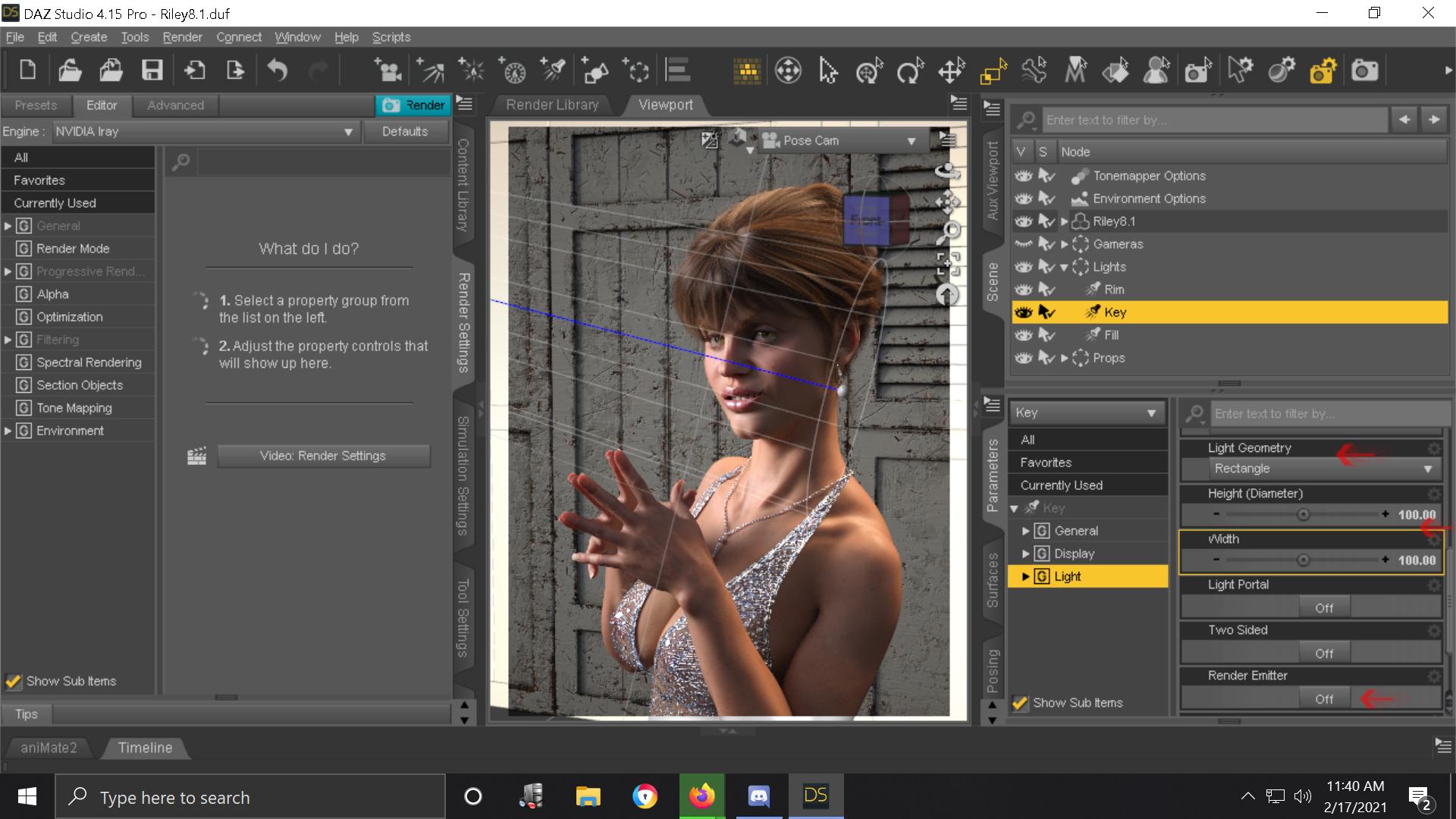Viewport: 1456px width, 819px height.
Task: Click the Frame view magnifier icon in viewport
Action: coord(948,231)
